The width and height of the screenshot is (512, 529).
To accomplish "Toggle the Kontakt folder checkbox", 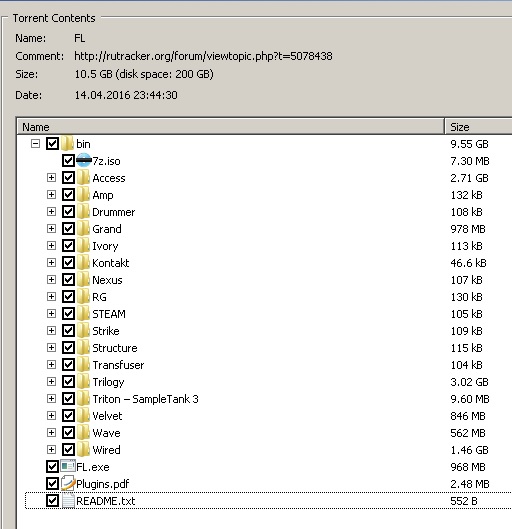I will pos(68,262).
